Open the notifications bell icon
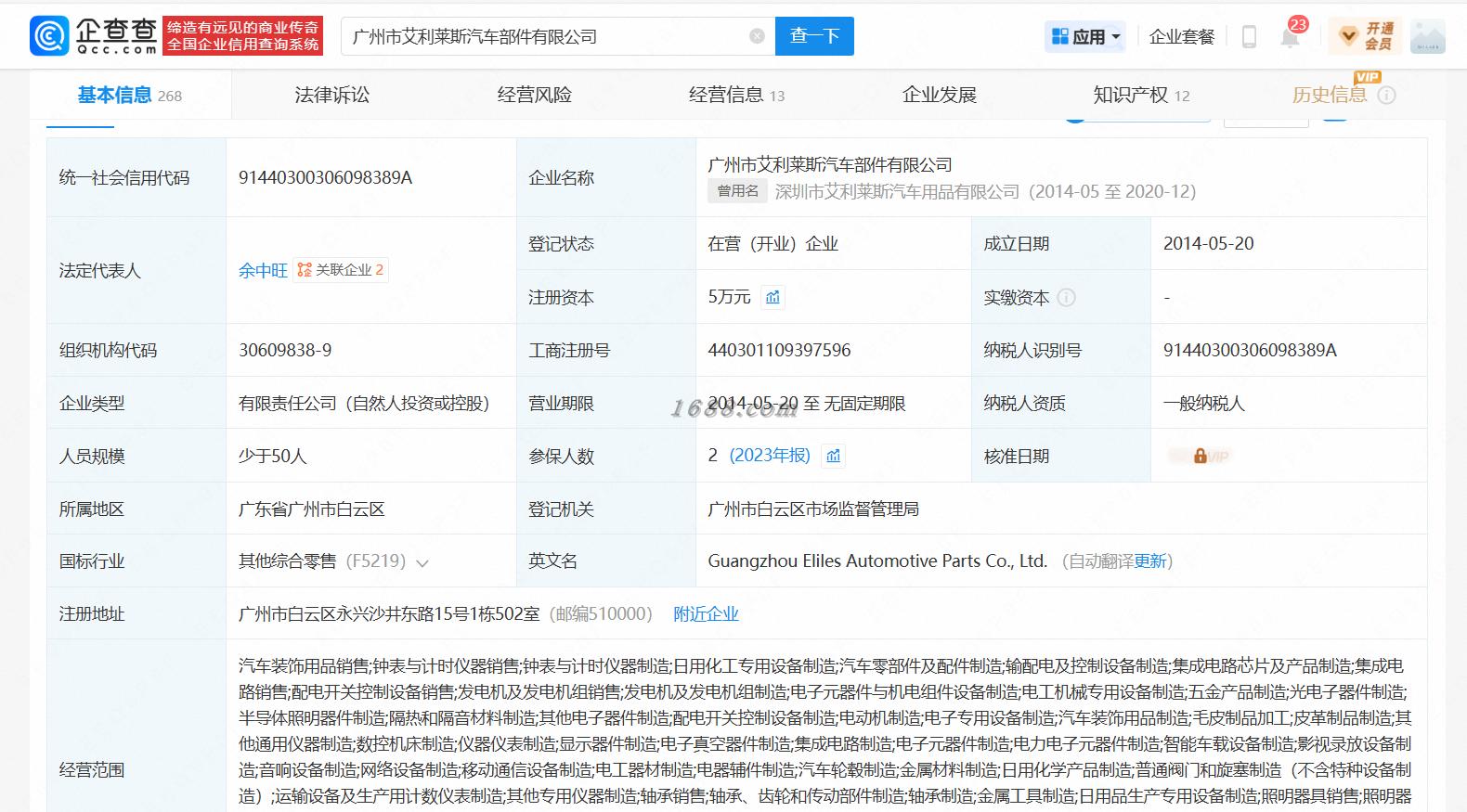 click(x=1290, y=37)
